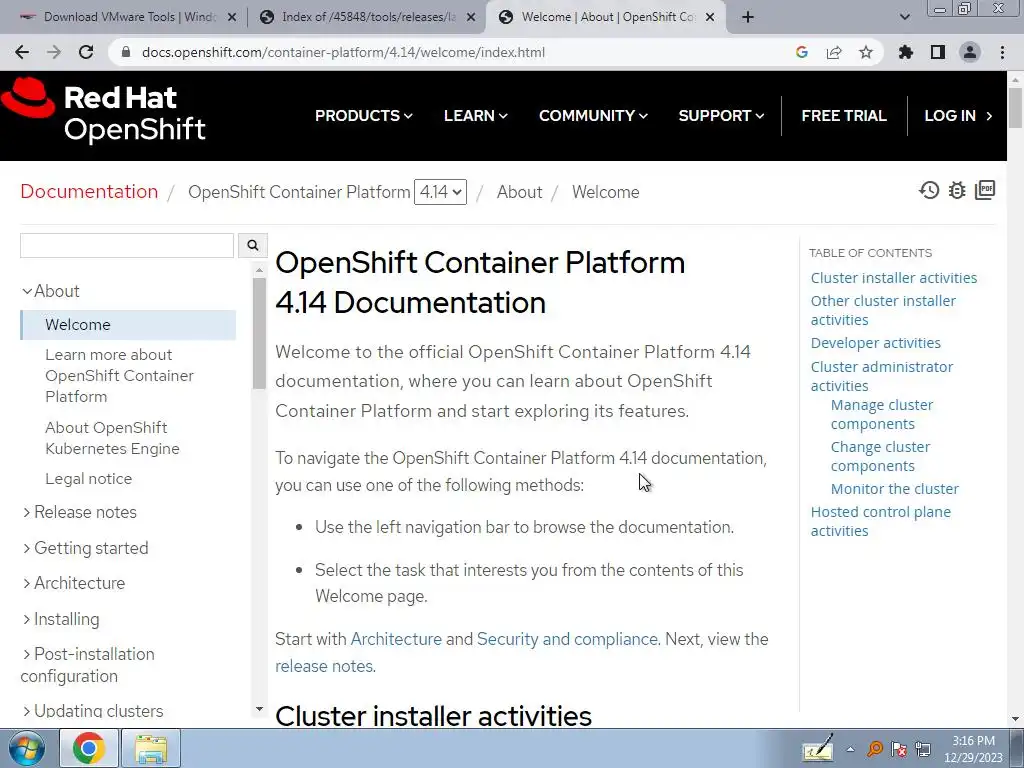Image resolution: width=1024 pixels, height=768 pixels.
Task: Jump to Hosted control plane activities
Action: [x=881, y=521]
